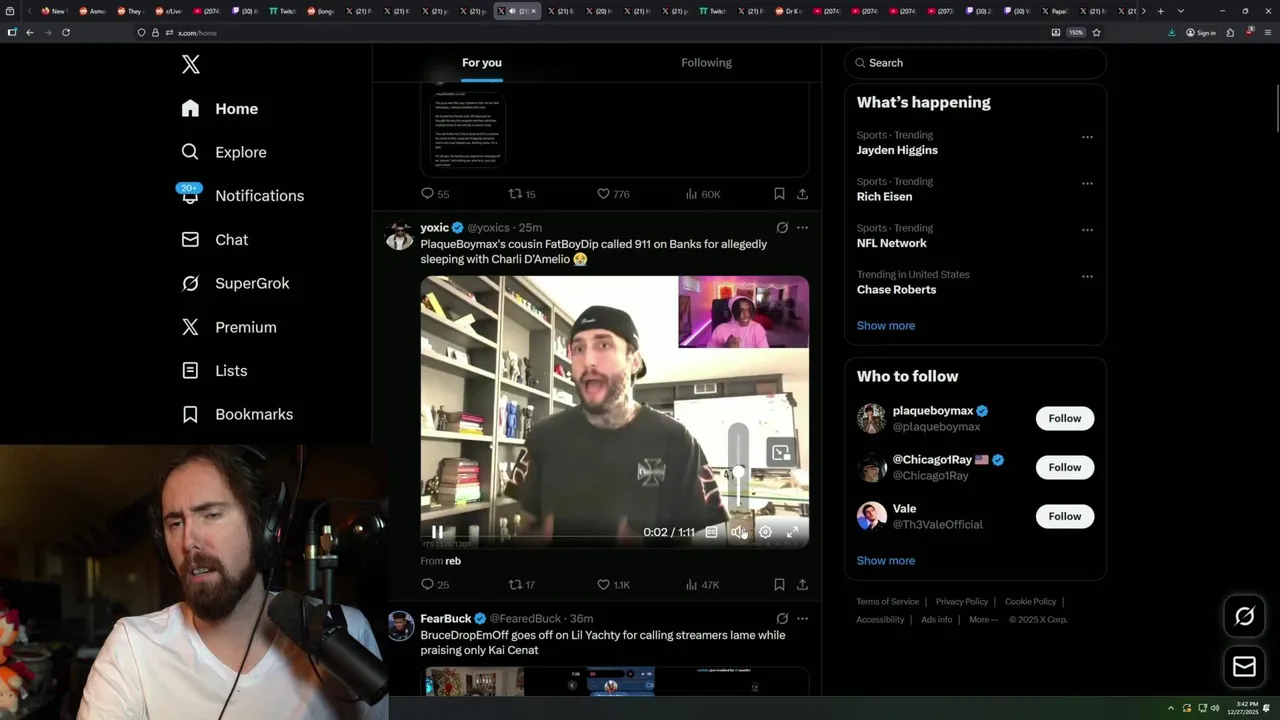
Task: Open more options on yoxic's post
Action: 802,228
